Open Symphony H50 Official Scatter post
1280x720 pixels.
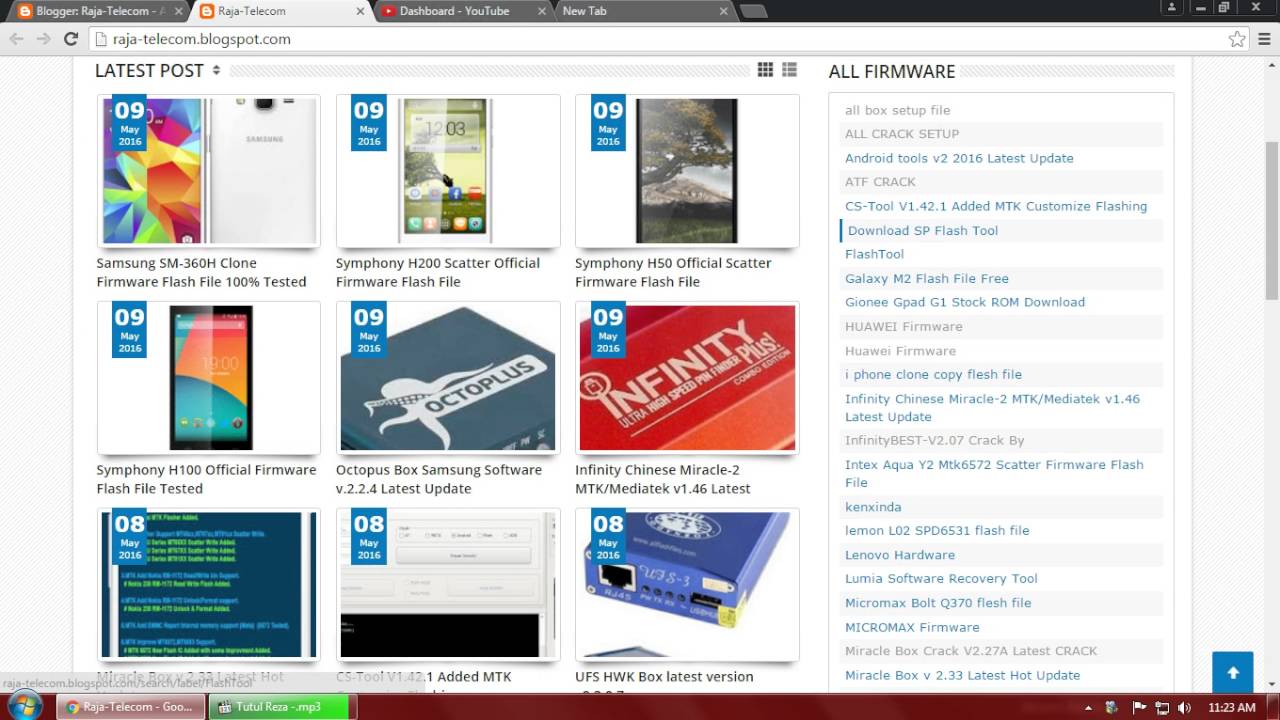tap(673, 272)
